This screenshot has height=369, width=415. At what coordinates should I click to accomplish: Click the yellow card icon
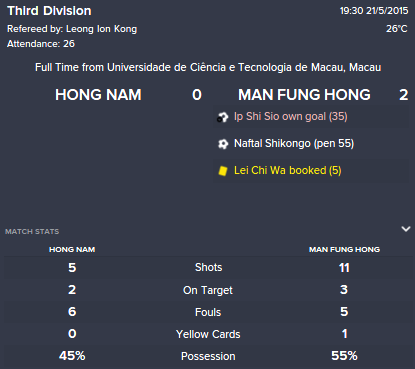pos(223,171)
